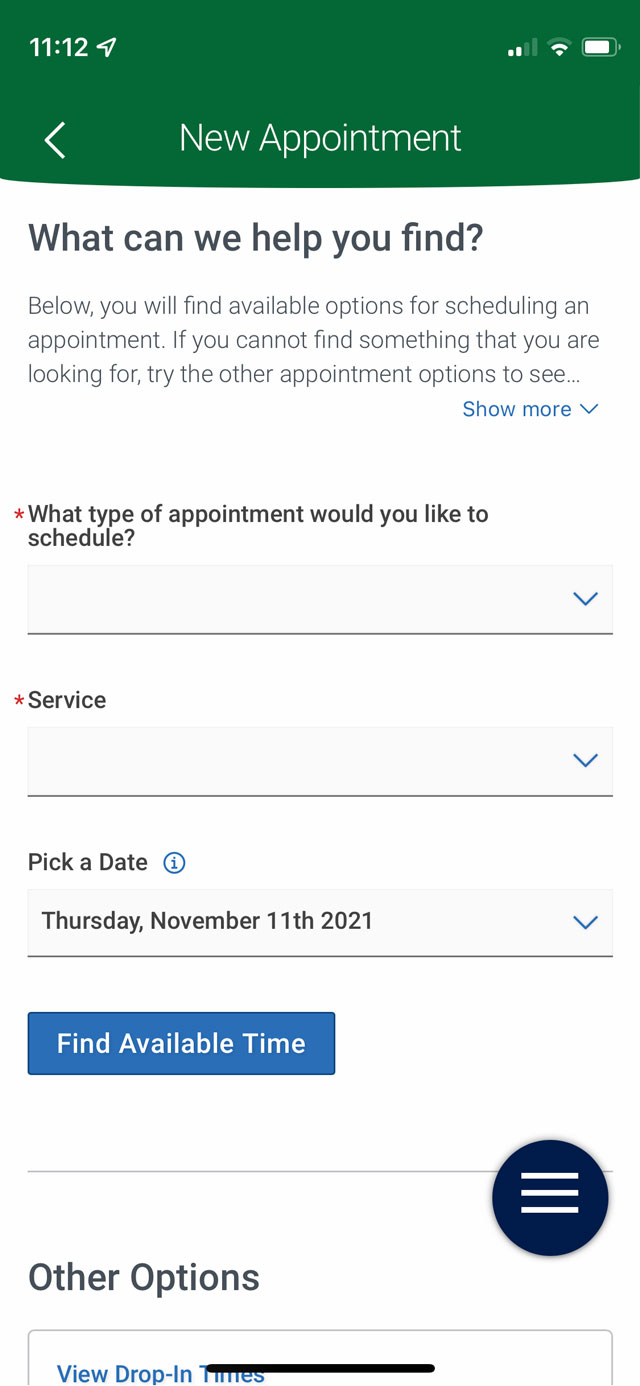Open the floating hamburger menu button
This screenshot has height=1386, width=640.
[550, 1197]
